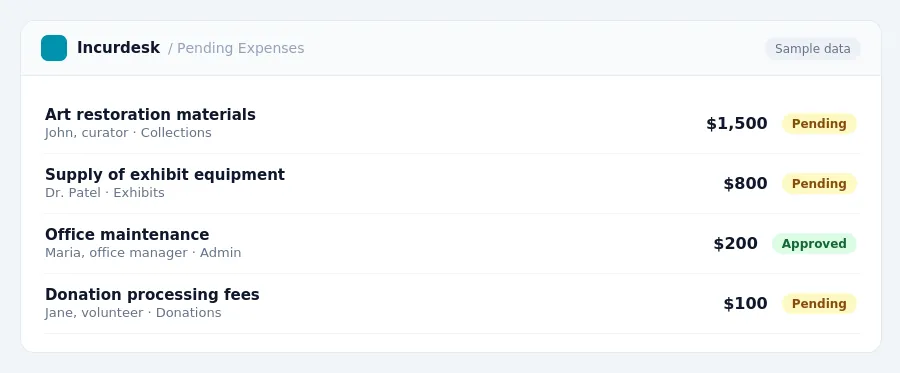Select Dr. Patel · Exhibits subtitle
The height and width of the screenshot is (373, 900).
click(104, 193)
